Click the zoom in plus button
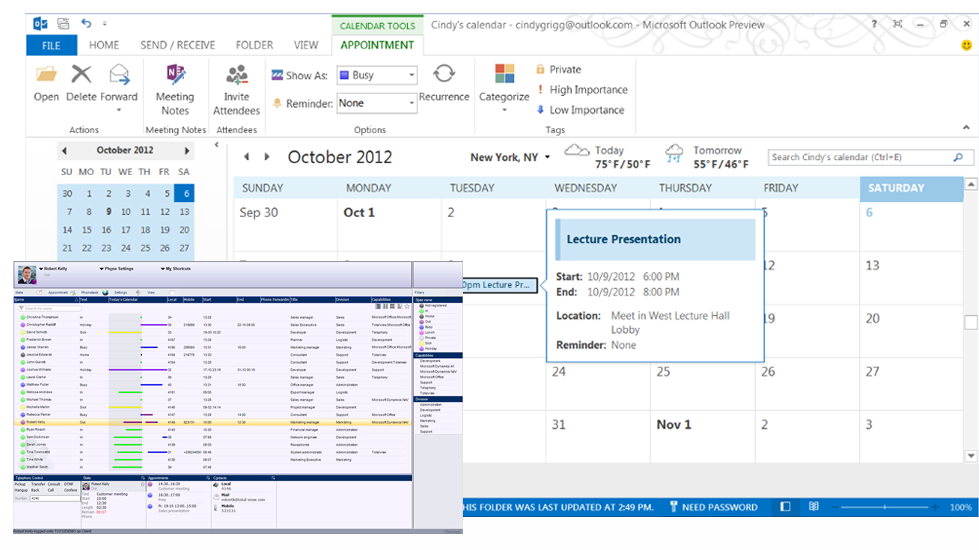 [x=935, y=507]
